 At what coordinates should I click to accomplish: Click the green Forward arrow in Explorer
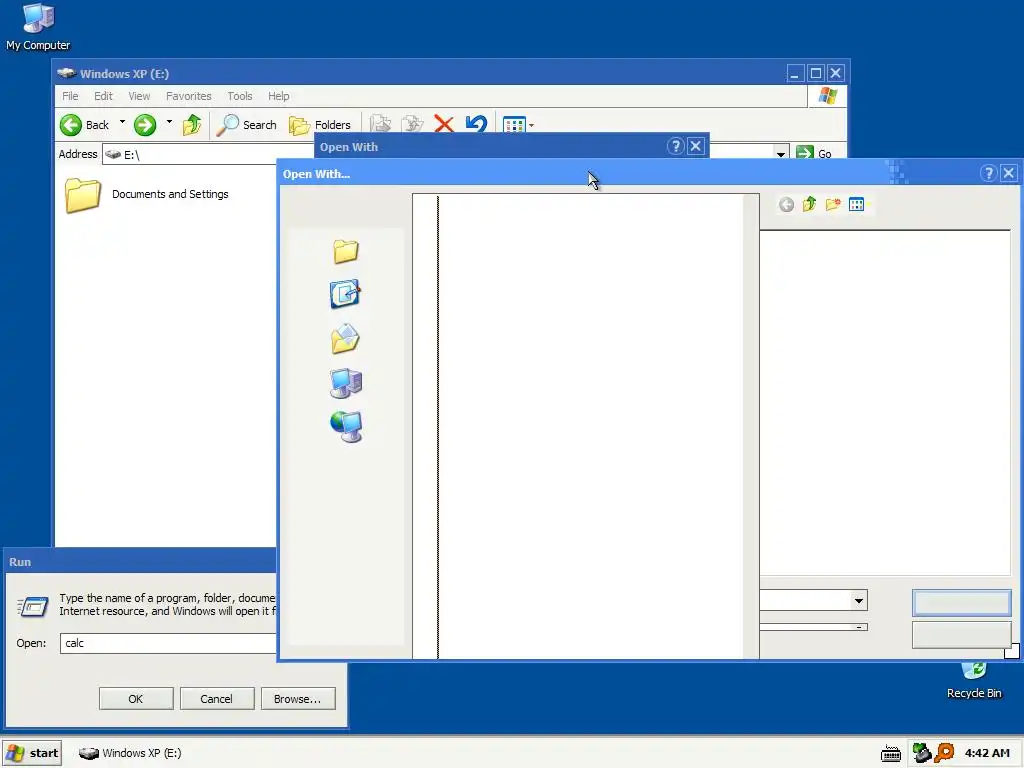point(145,125)
